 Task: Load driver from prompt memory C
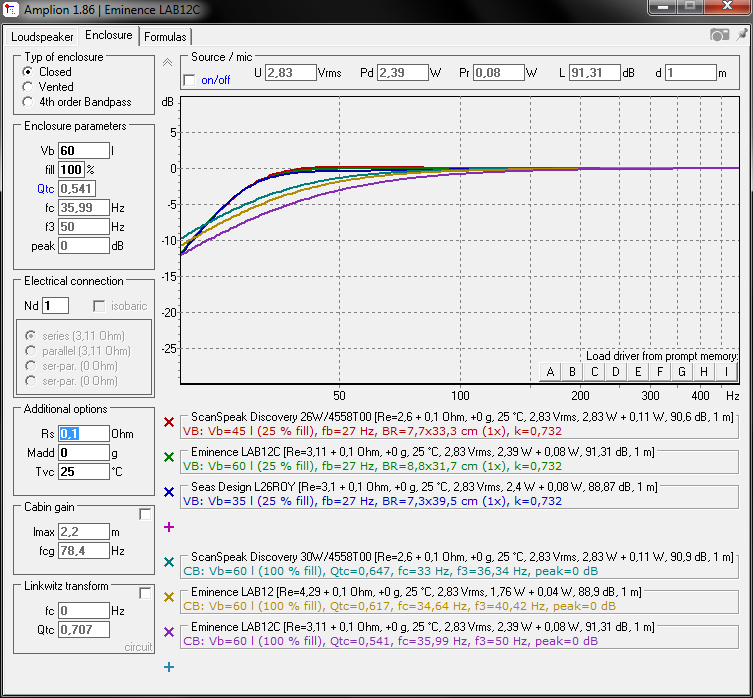595,372
